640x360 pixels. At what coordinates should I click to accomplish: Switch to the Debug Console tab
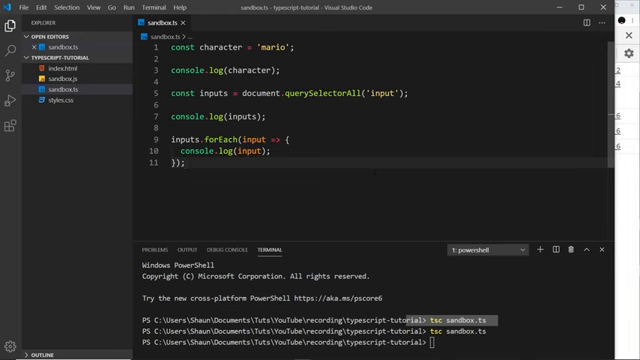click(227, 250)
